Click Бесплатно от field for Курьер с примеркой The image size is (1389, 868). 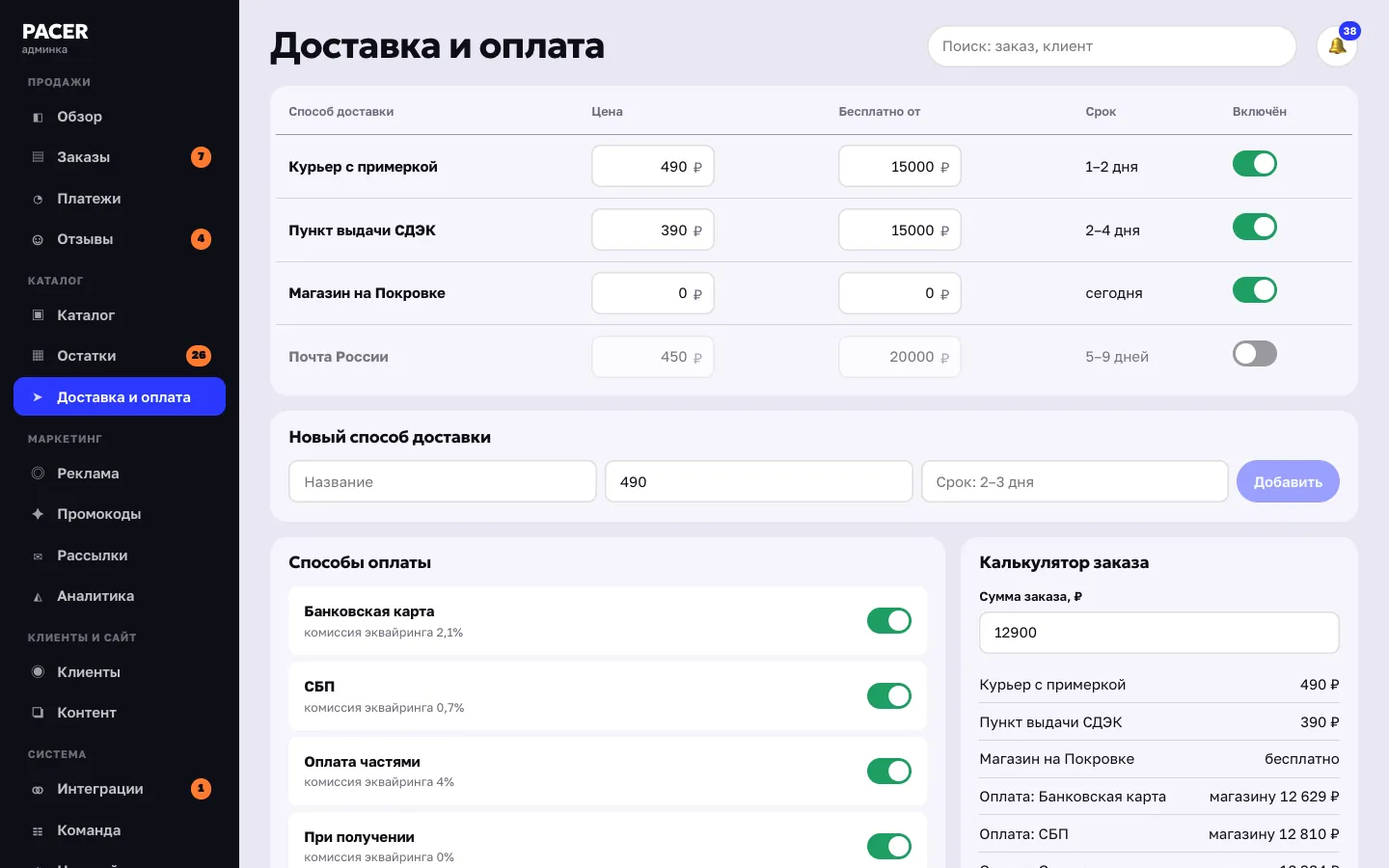tap(900, 167)
